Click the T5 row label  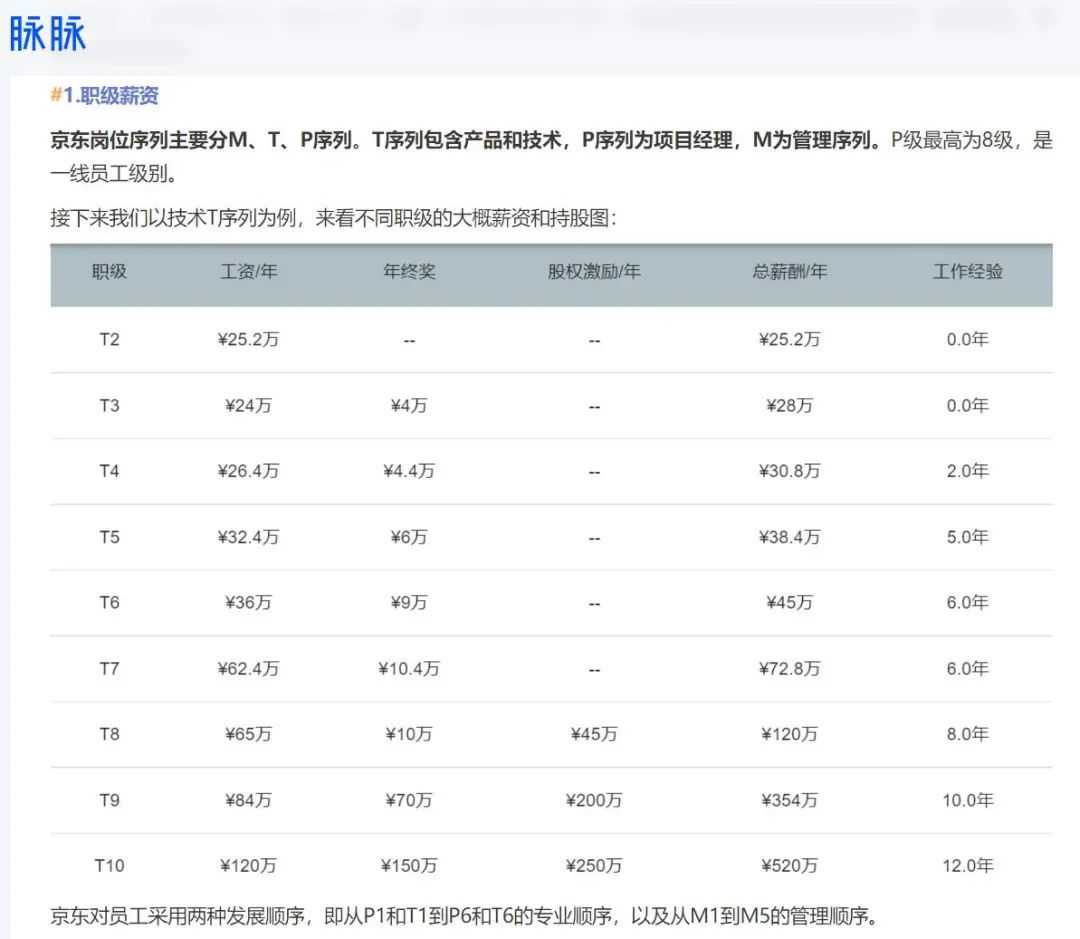[110, 537]
